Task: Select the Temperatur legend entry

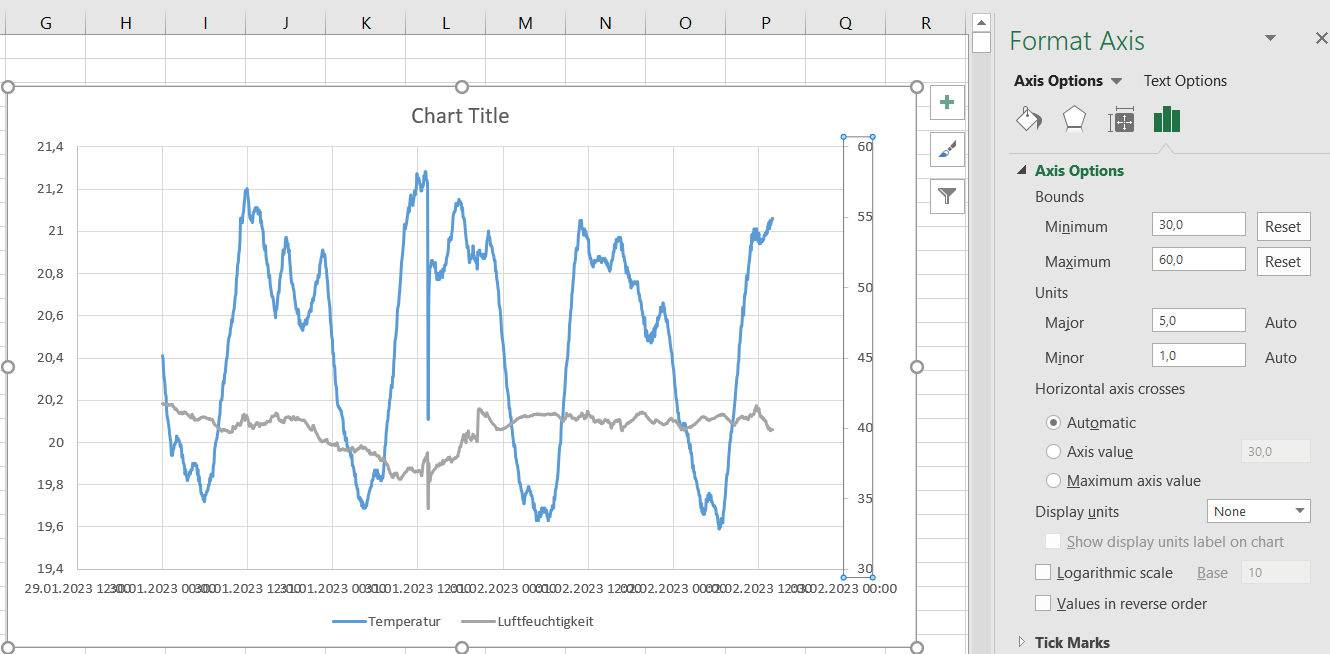Action: pos(386,622)
